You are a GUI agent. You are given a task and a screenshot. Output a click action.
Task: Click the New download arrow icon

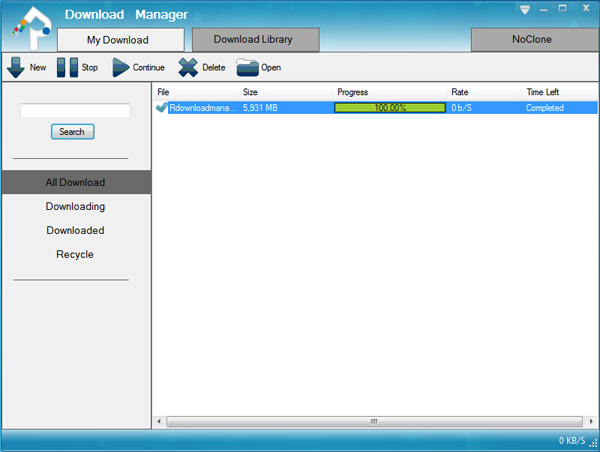(16, 67)
